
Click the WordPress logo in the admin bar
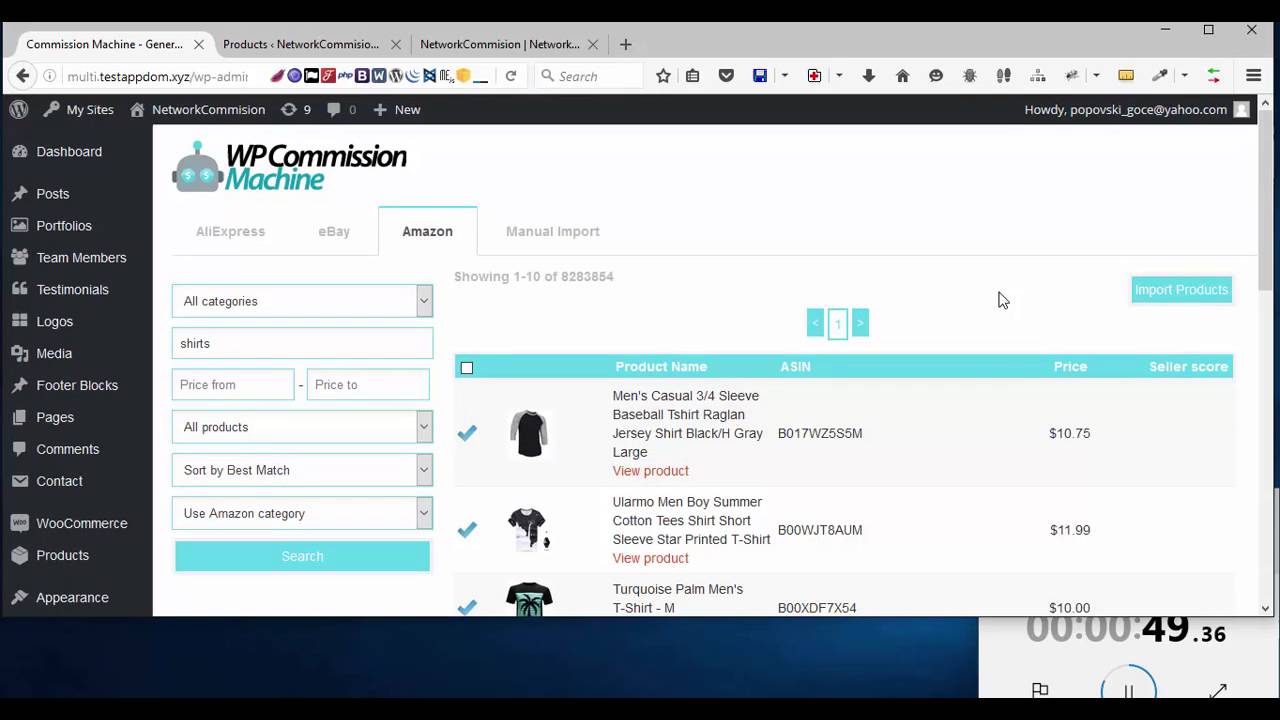(19, 109)
